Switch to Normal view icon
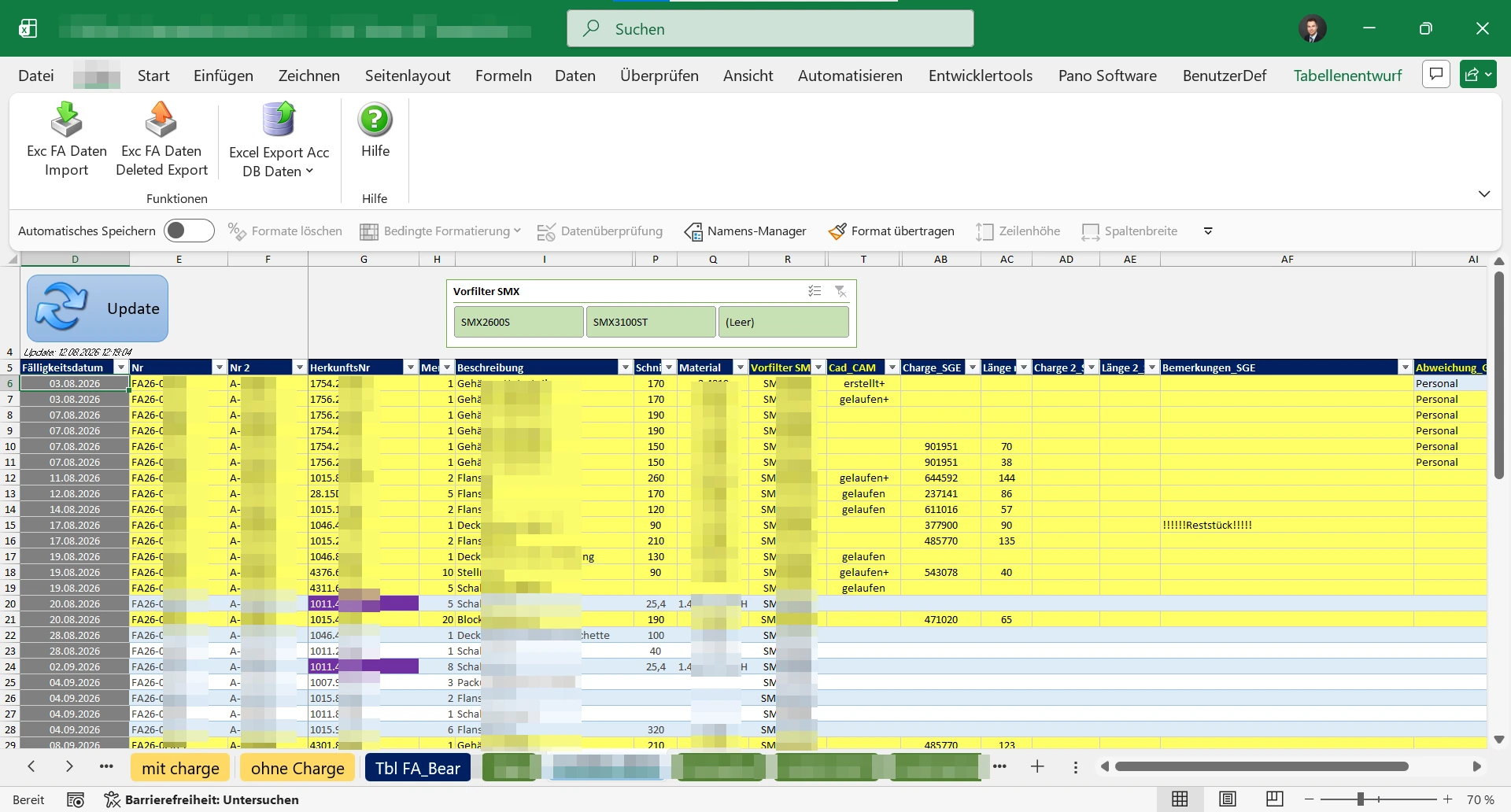The image size is (1511, 812). 1180,799
